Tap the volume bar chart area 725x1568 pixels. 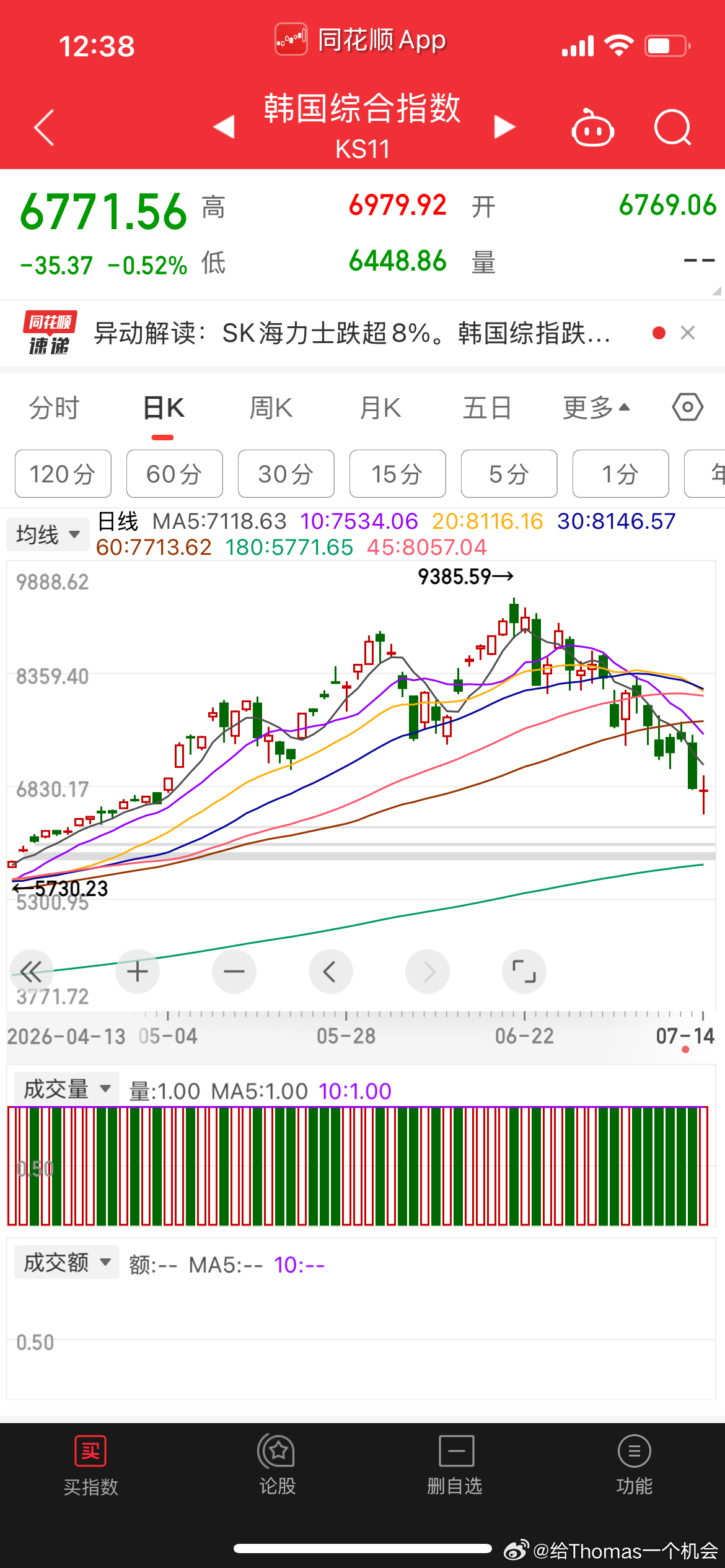point(358,1166)
